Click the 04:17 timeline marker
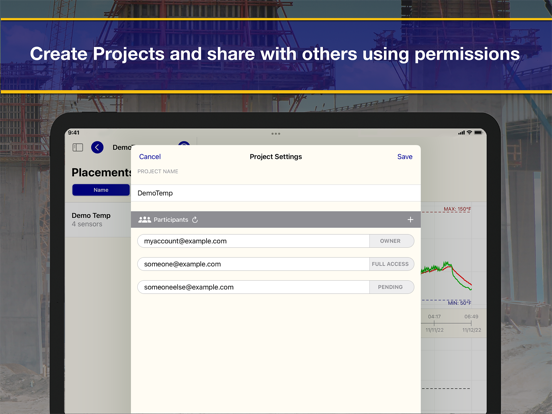This screenshot has height=414, width=552. point(434,316)
